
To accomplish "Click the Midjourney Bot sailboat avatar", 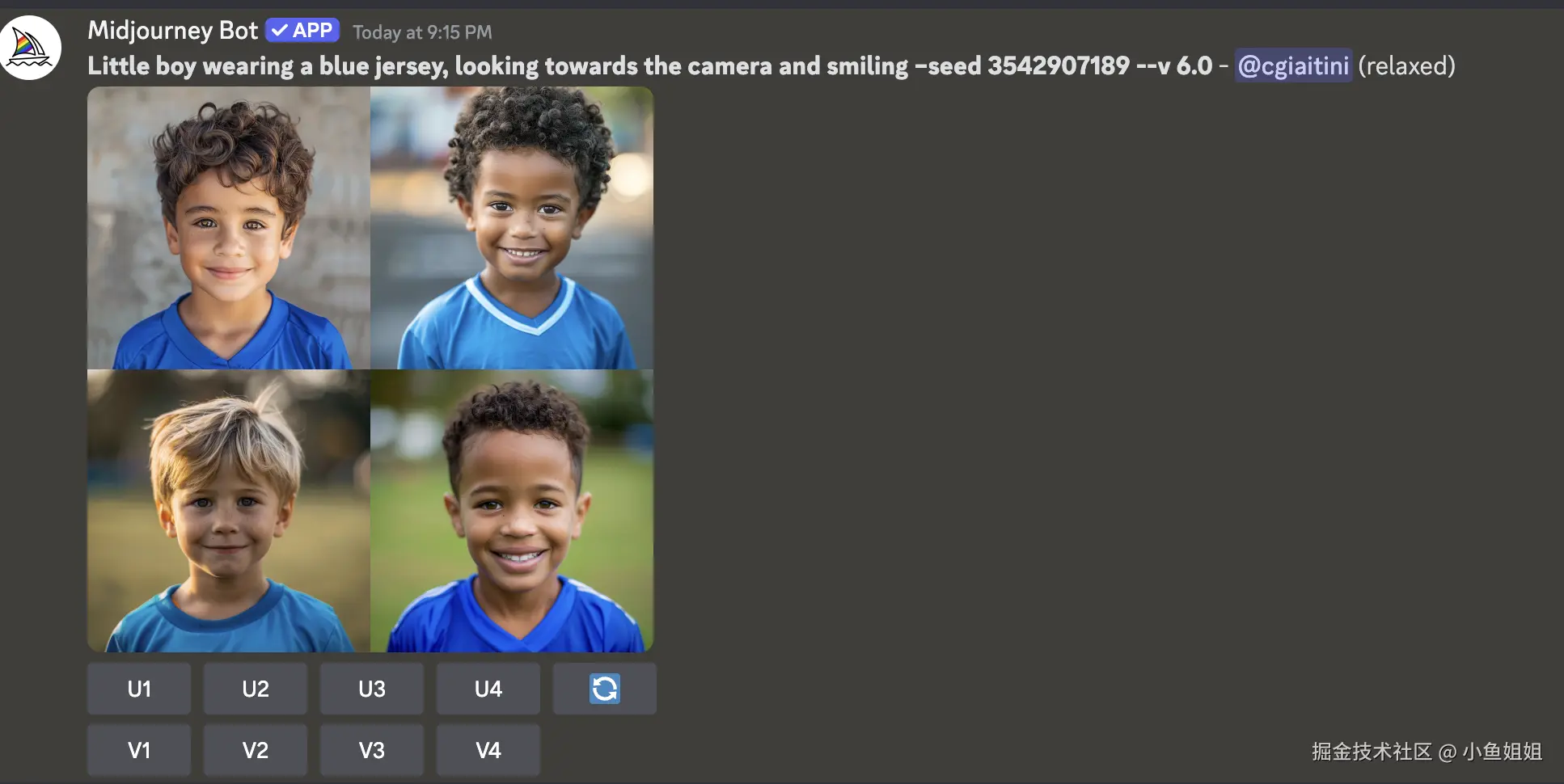I will 31,48.
